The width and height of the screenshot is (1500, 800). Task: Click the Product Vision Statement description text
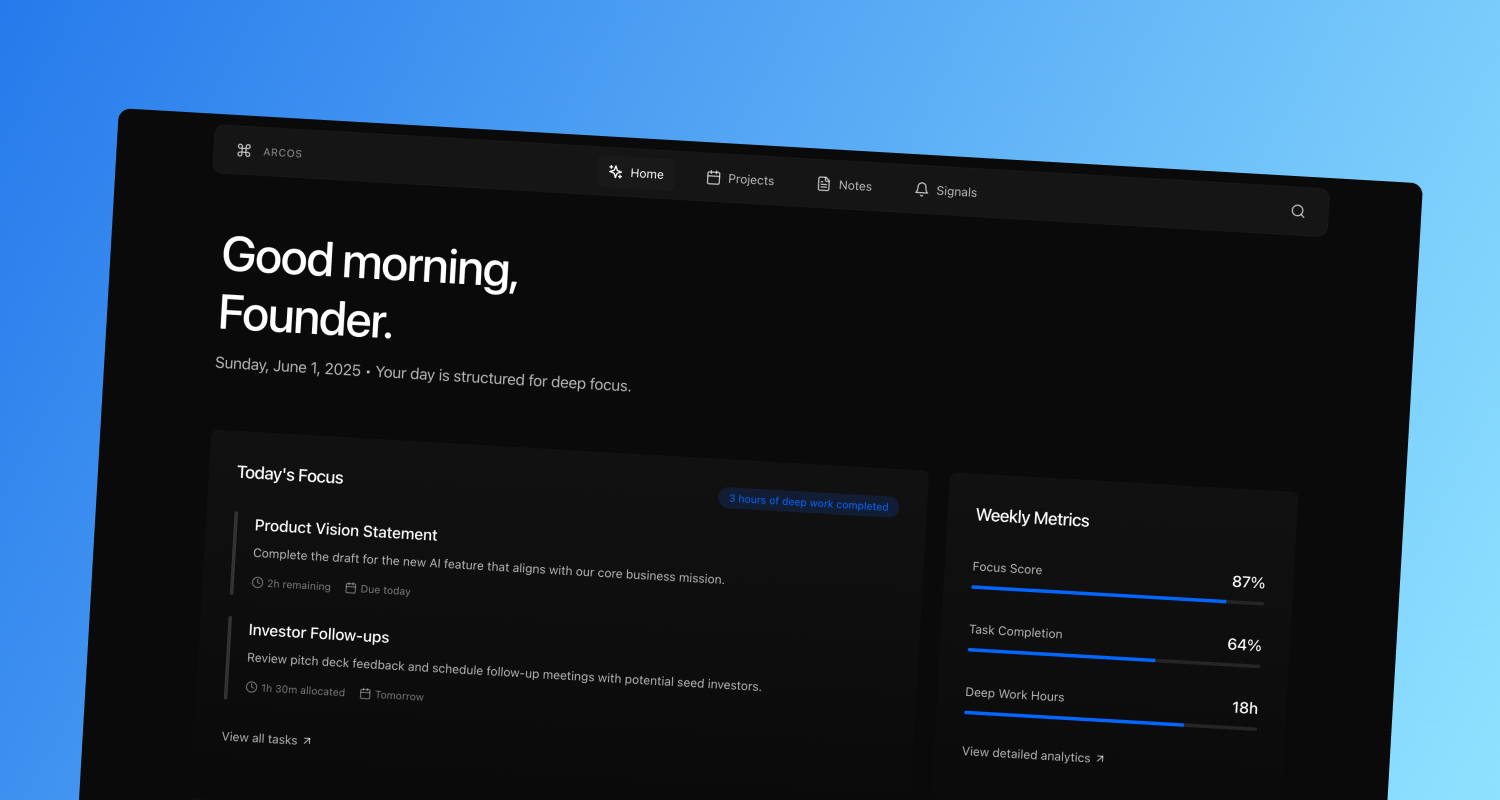tap(489, 565)
